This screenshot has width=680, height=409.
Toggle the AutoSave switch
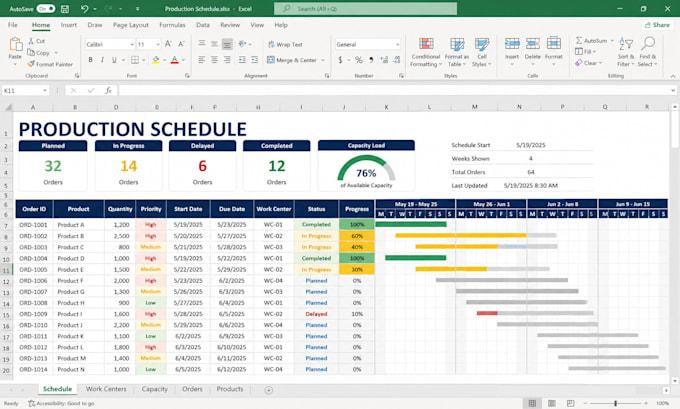coord(46,9)
